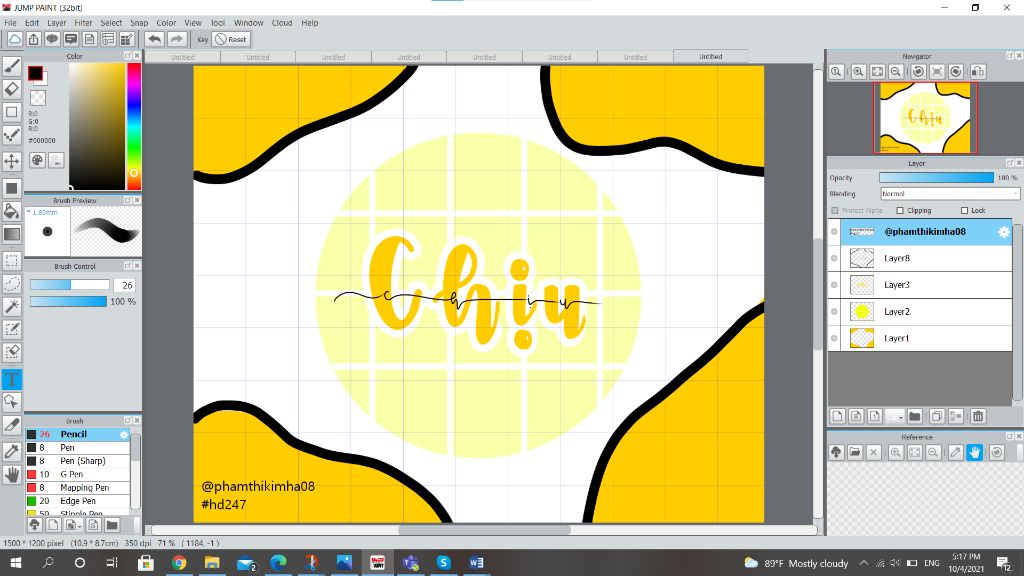This screenshot has width=1024, height=576.
Task: Hide Layer1 visibility
Action: pos(834,338)
